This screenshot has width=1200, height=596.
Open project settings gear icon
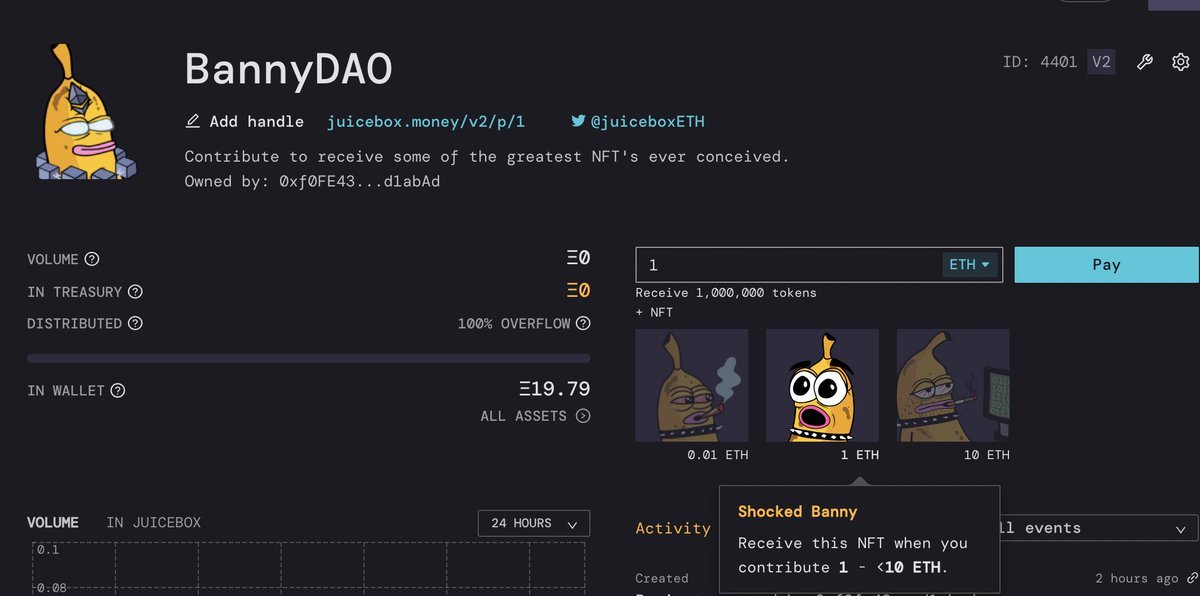tap(1180, 62)
